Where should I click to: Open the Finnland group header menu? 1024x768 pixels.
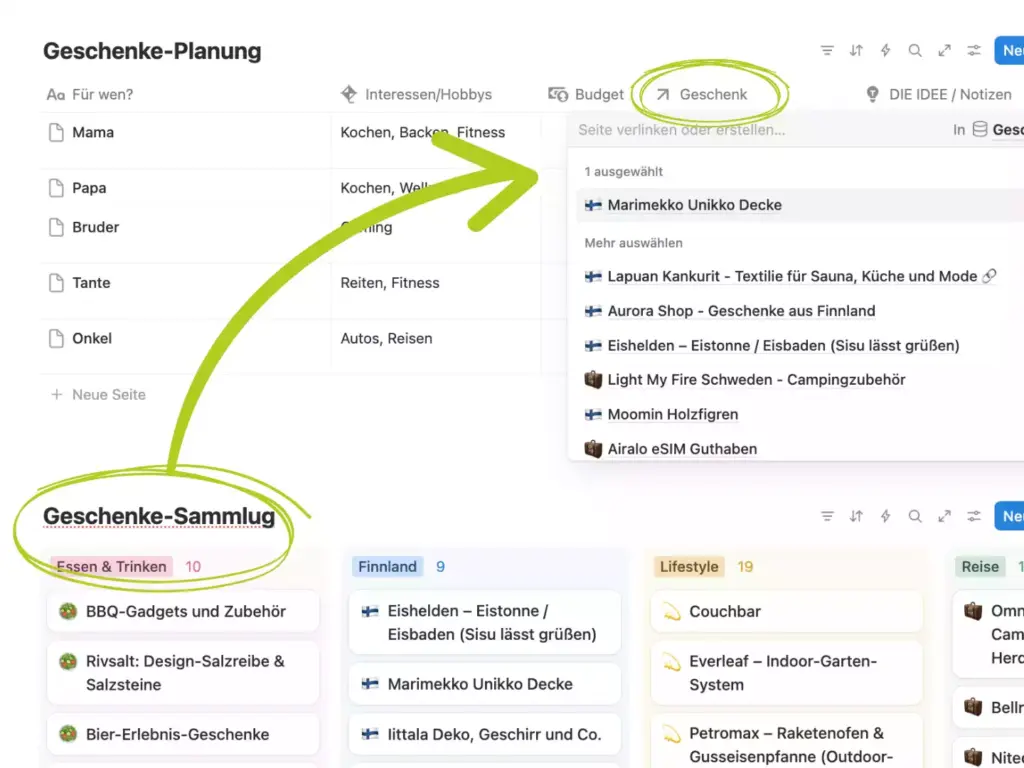point(387,566)
